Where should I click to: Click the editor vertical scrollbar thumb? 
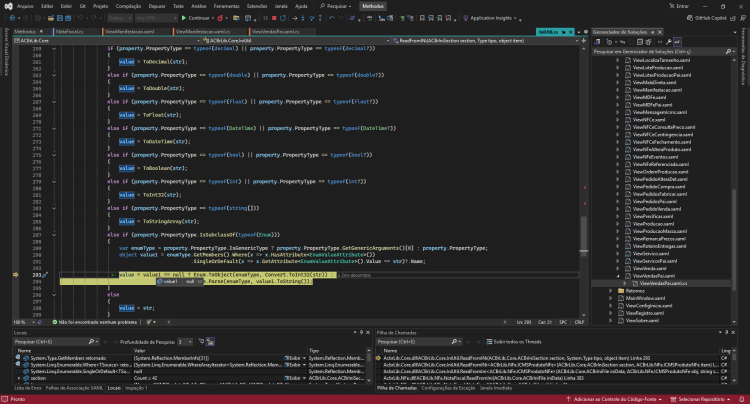click(x=584, y=237)
